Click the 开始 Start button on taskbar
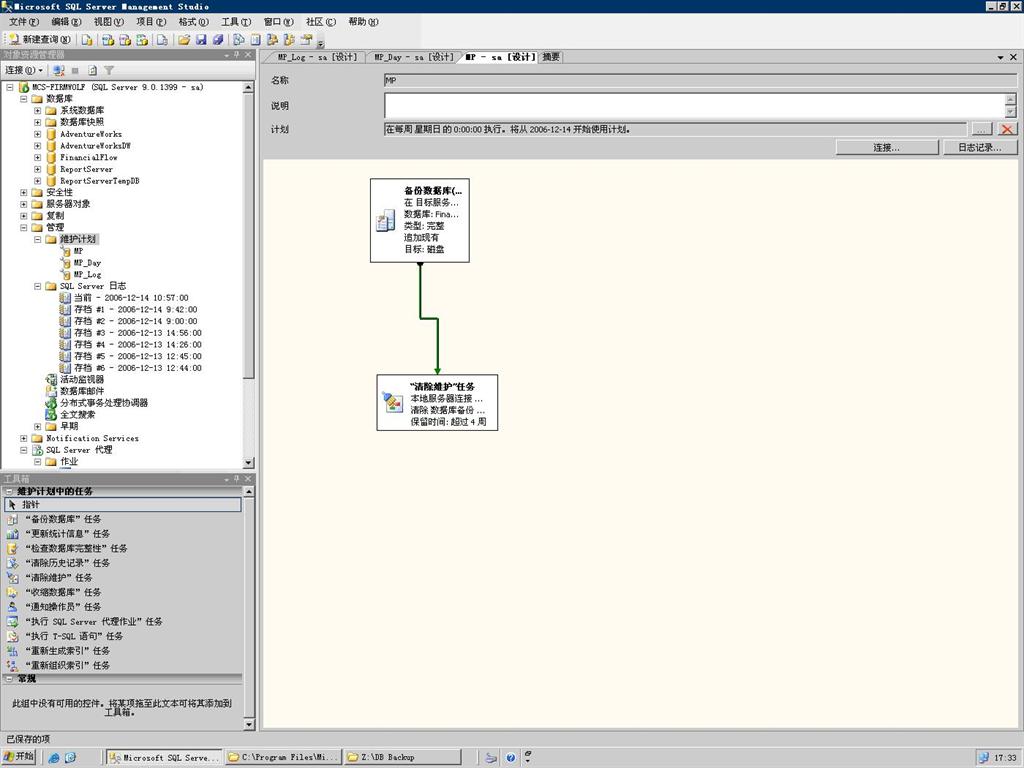 pyautogui.click(x=19, y=756)
